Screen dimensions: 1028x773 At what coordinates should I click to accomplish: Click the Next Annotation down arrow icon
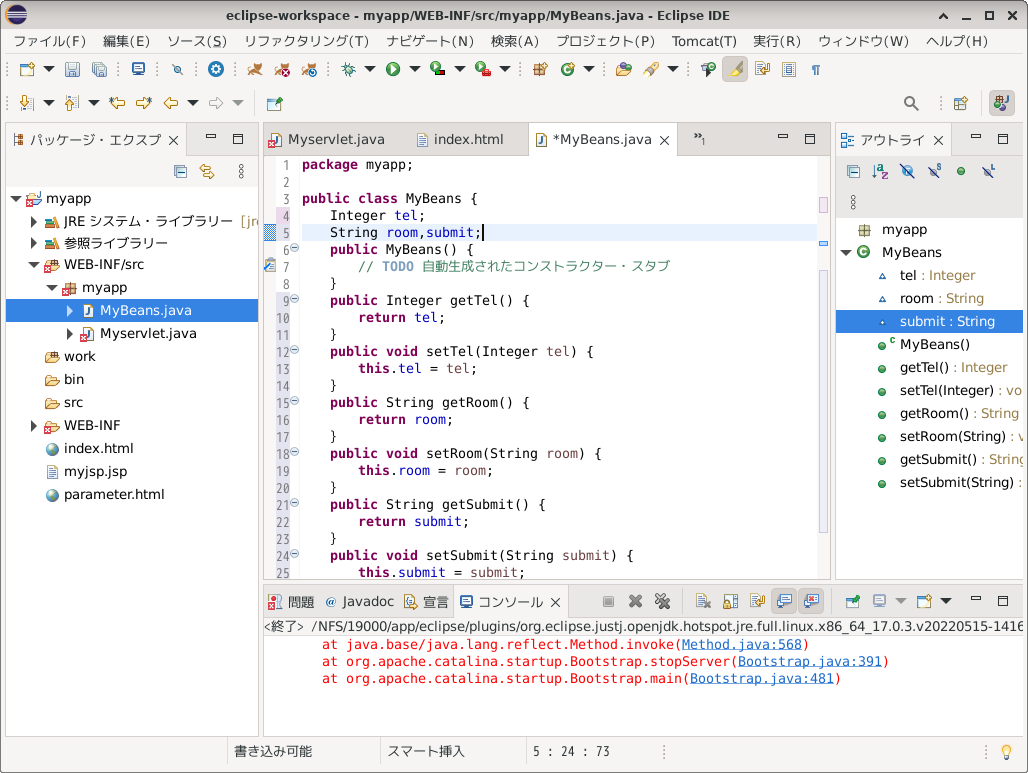click(26, 103)
